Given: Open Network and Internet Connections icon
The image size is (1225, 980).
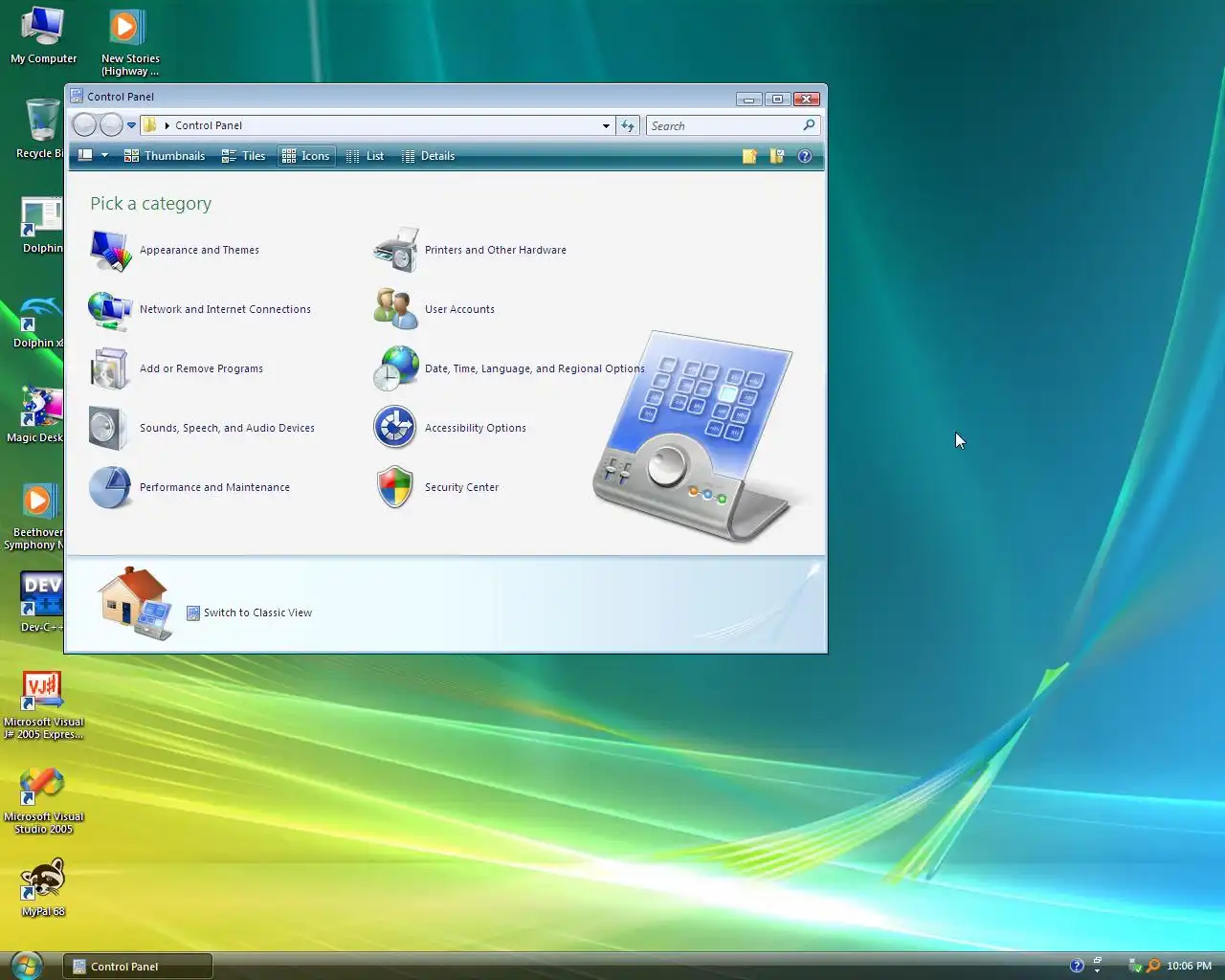Looking at the screenshot, I should click(x=110, y=309).
